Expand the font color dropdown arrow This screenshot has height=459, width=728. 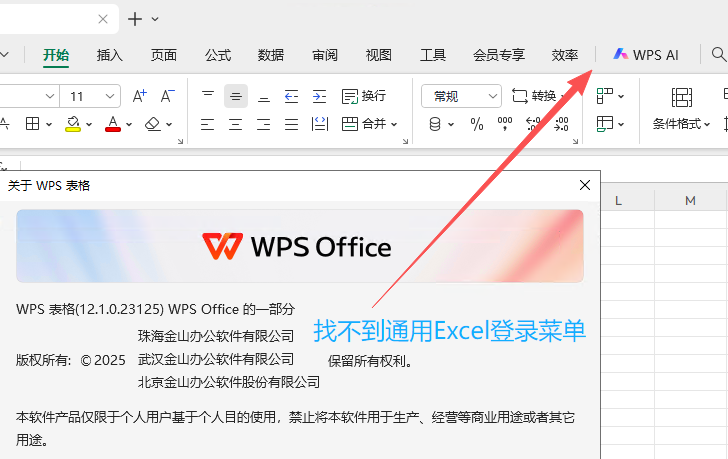pyautogui.click(x=129, y=124)
